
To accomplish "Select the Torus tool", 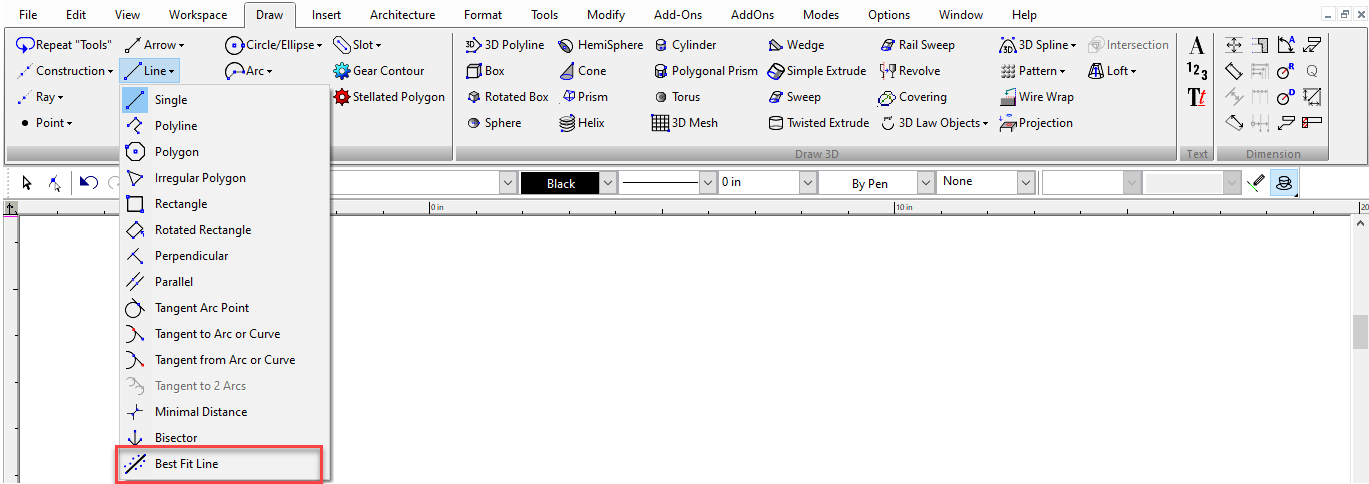I will pyautogui.click(x=677, y=97).
